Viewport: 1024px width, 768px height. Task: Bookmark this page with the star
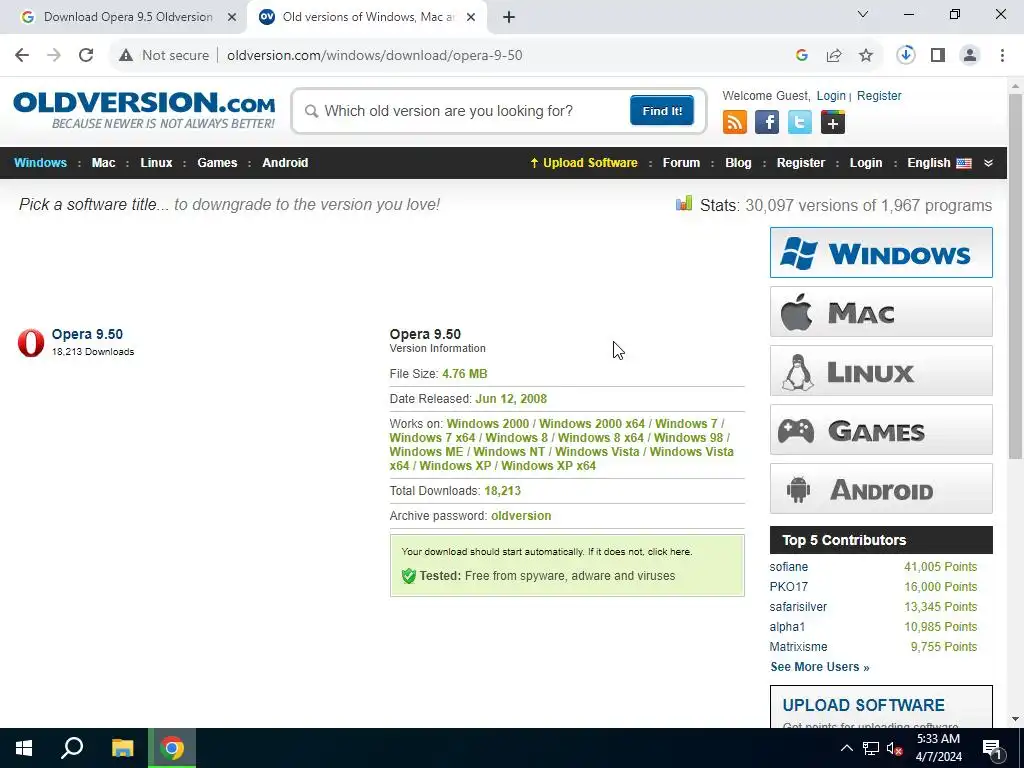(x=866, y=56)
